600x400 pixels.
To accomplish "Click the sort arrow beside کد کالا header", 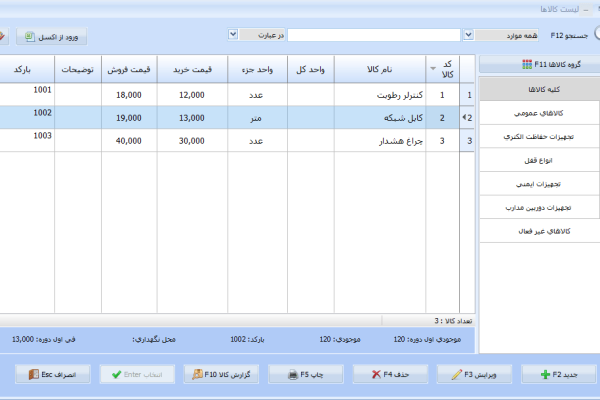I will pyautogui.click(x=433, y=69).
